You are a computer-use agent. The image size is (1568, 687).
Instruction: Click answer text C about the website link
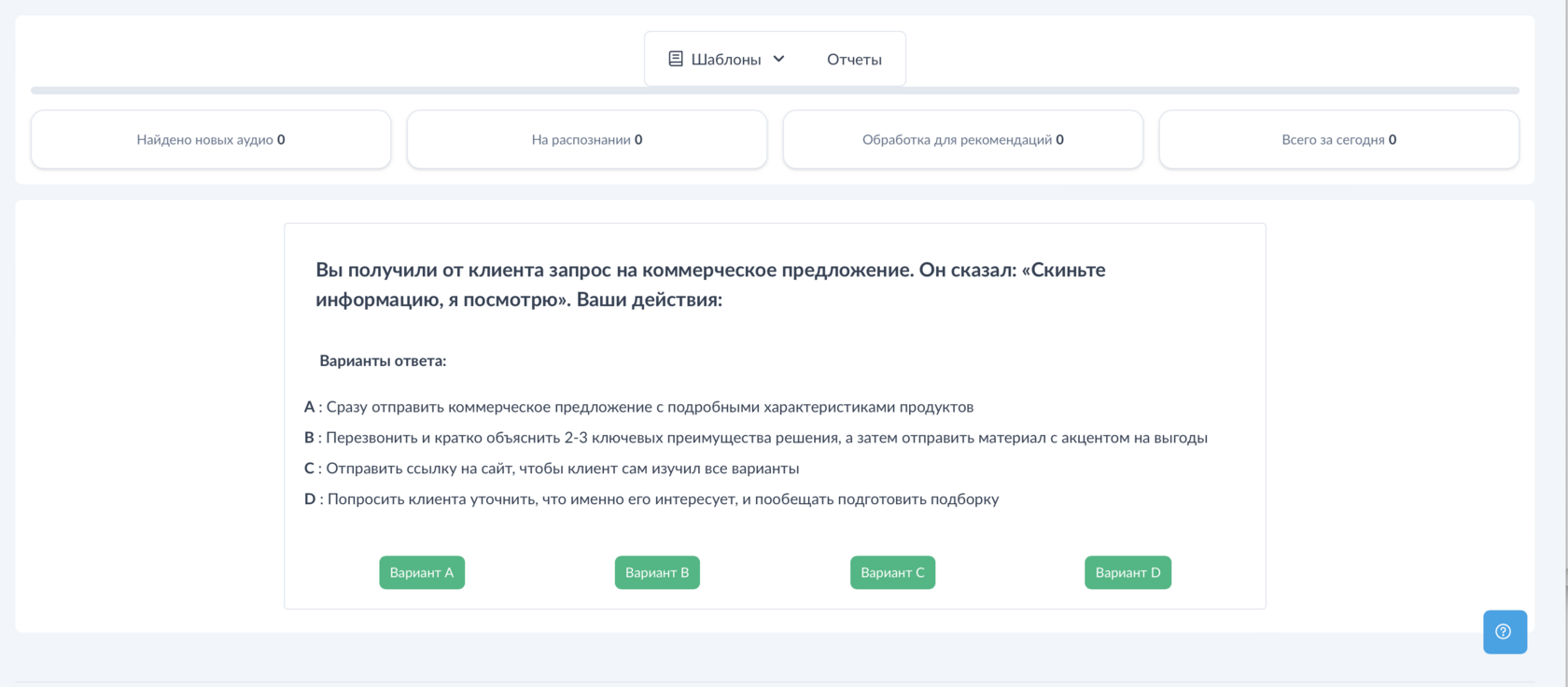point(552,469)
